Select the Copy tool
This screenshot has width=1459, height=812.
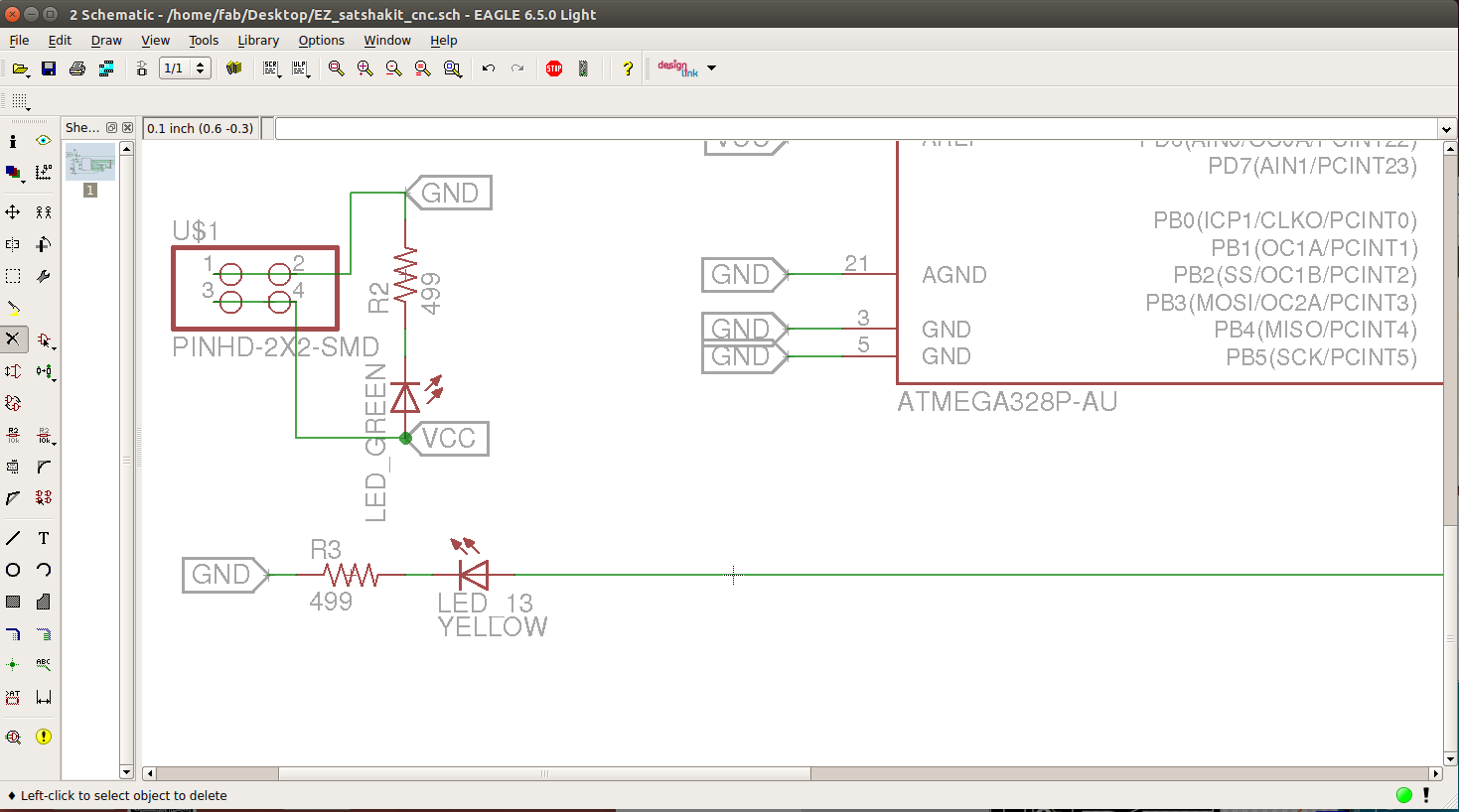(x=43, y=212)
